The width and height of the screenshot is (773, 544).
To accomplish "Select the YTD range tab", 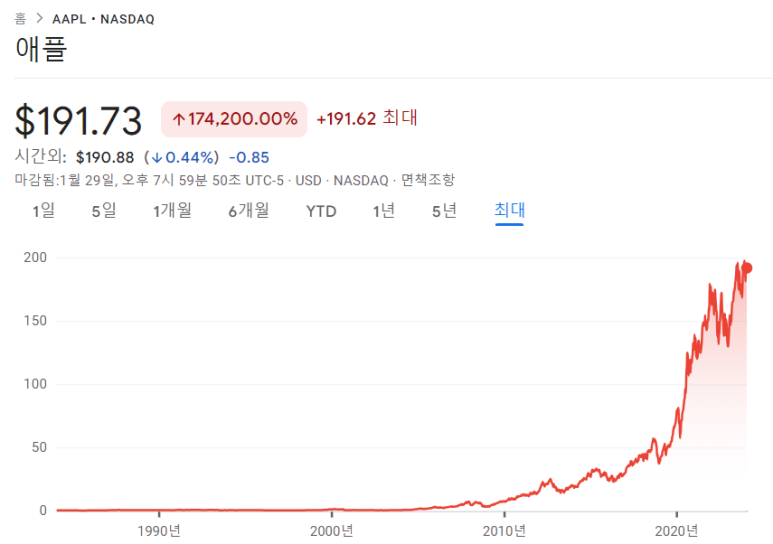I will click(x=321, y=211).
